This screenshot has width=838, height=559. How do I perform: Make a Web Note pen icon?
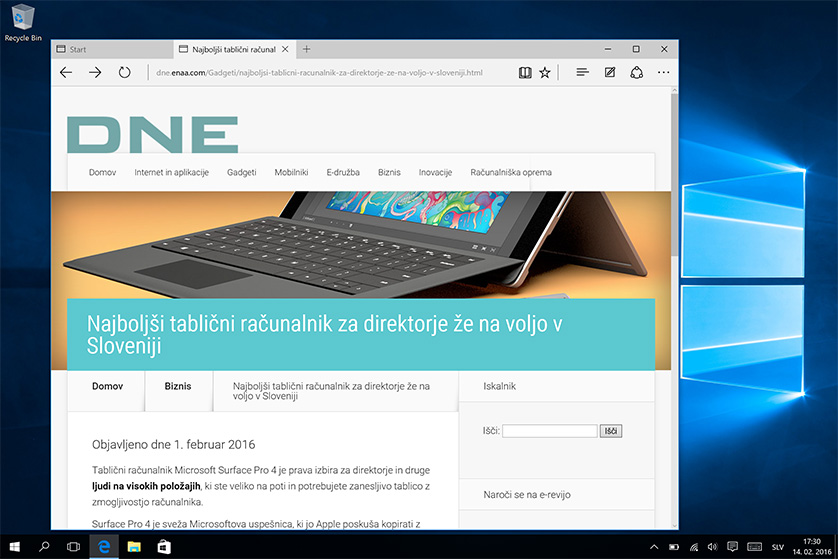click(610, 72)
